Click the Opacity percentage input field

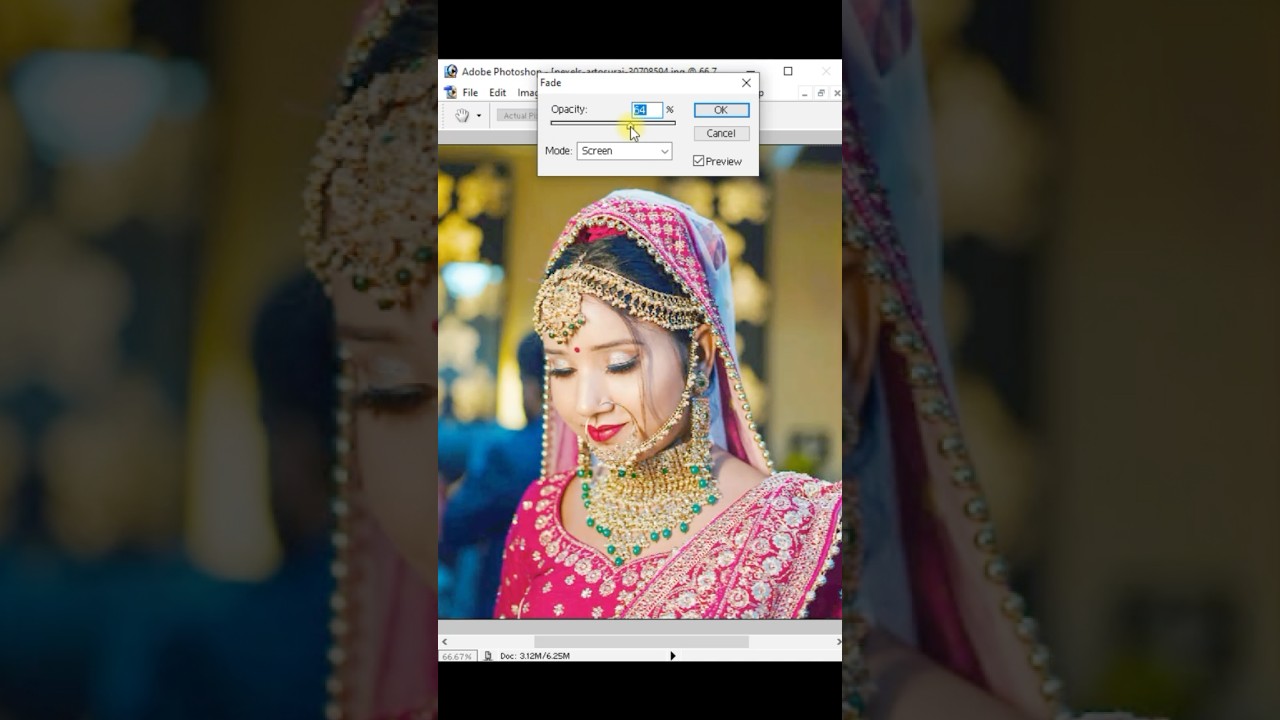(647, 110)
